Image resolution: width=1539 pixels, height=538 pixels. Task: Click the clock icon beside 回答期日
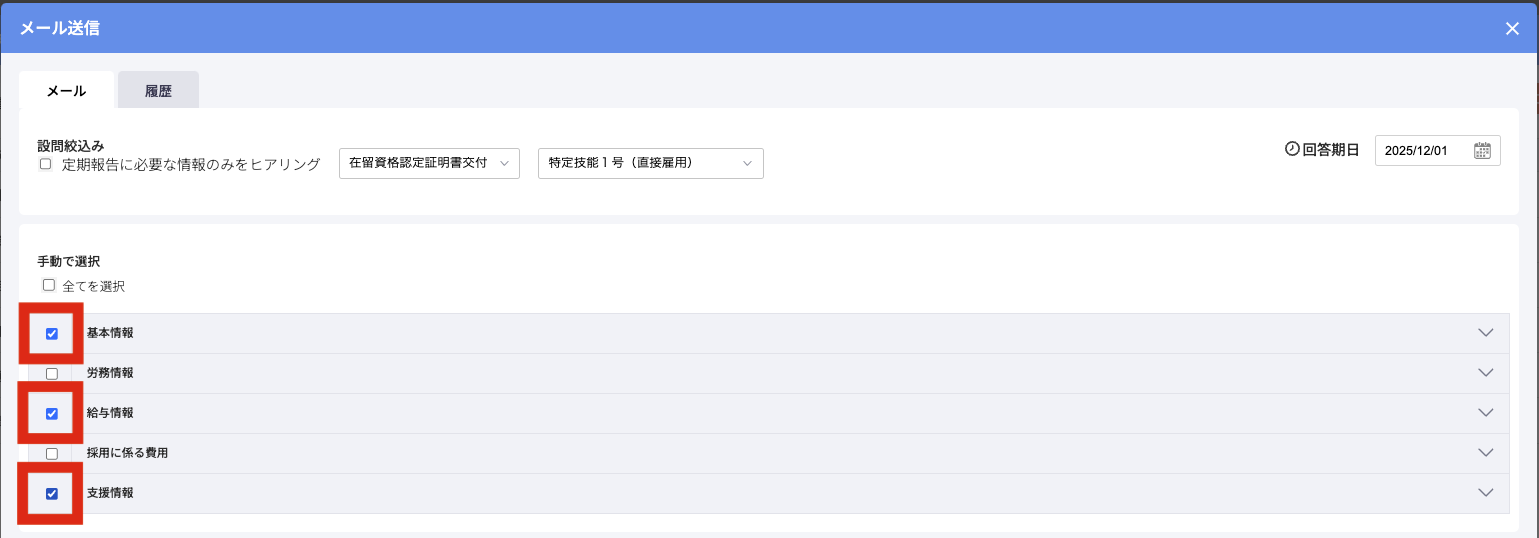pos(1292,149)
